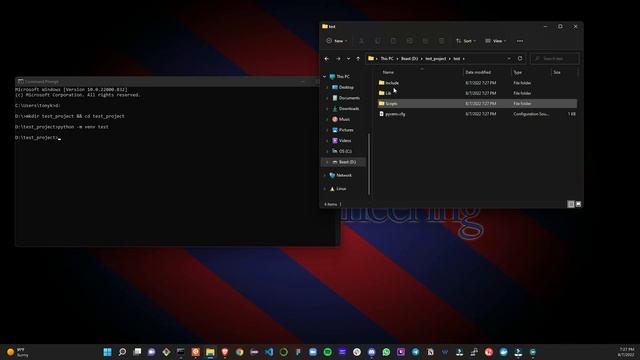This screenshot has height=360, width=640.
Task: Open the Sort dropdown in File Explorer
Action: pyautogui.click(x=465, y=41)
